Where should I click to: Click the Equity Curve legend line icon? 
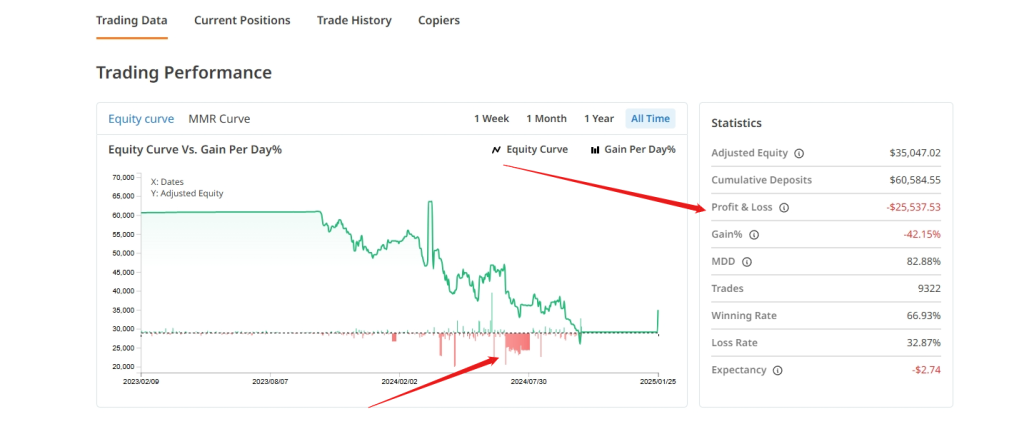[x=496, y=150]
